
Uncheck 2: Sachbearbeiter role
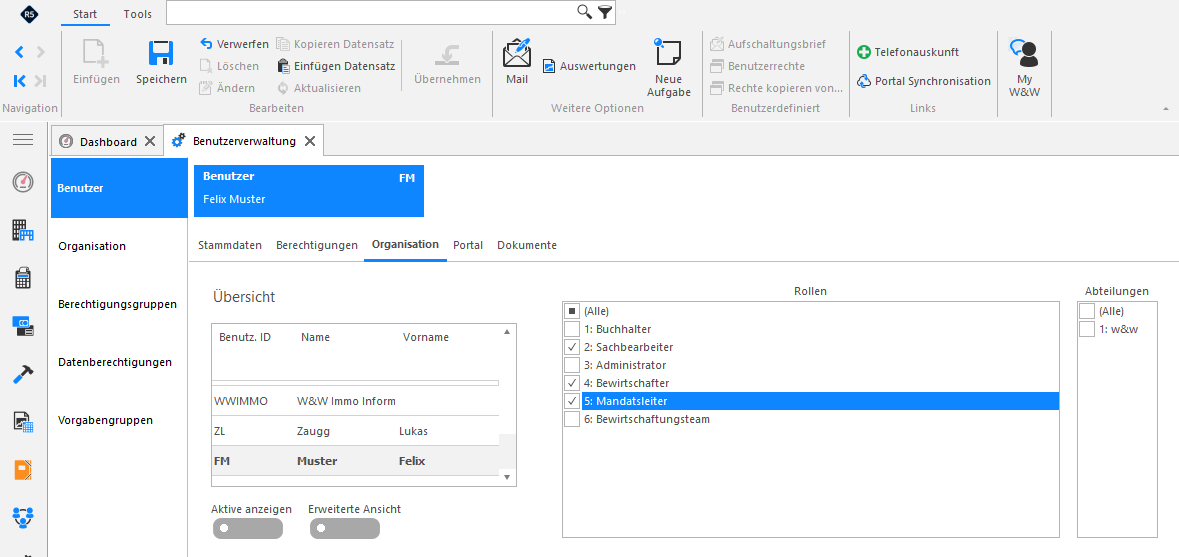click(x=572, y=347)
